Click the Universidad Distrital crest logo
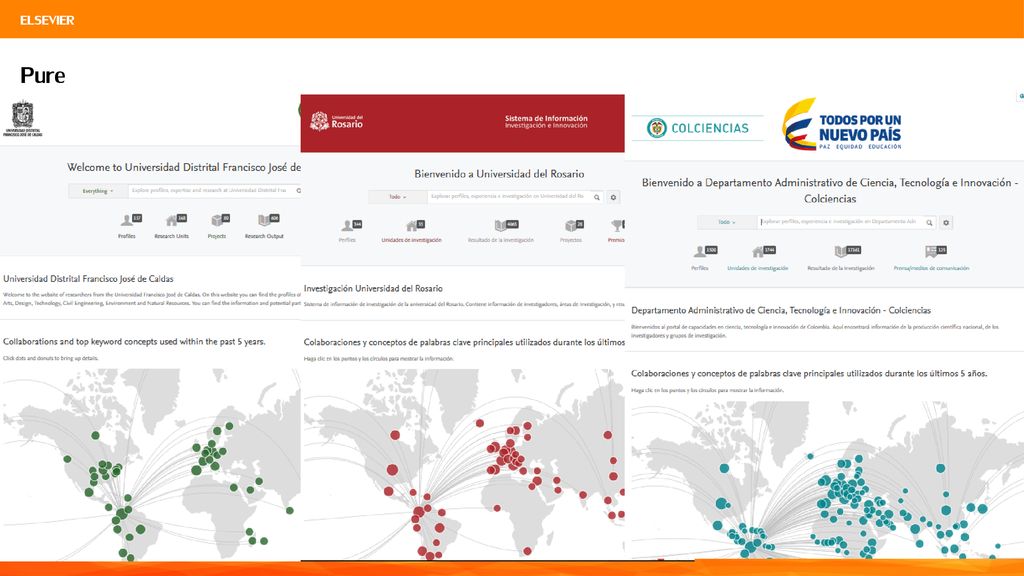This screenshot has height=576, width=1024. coord(23,118)
